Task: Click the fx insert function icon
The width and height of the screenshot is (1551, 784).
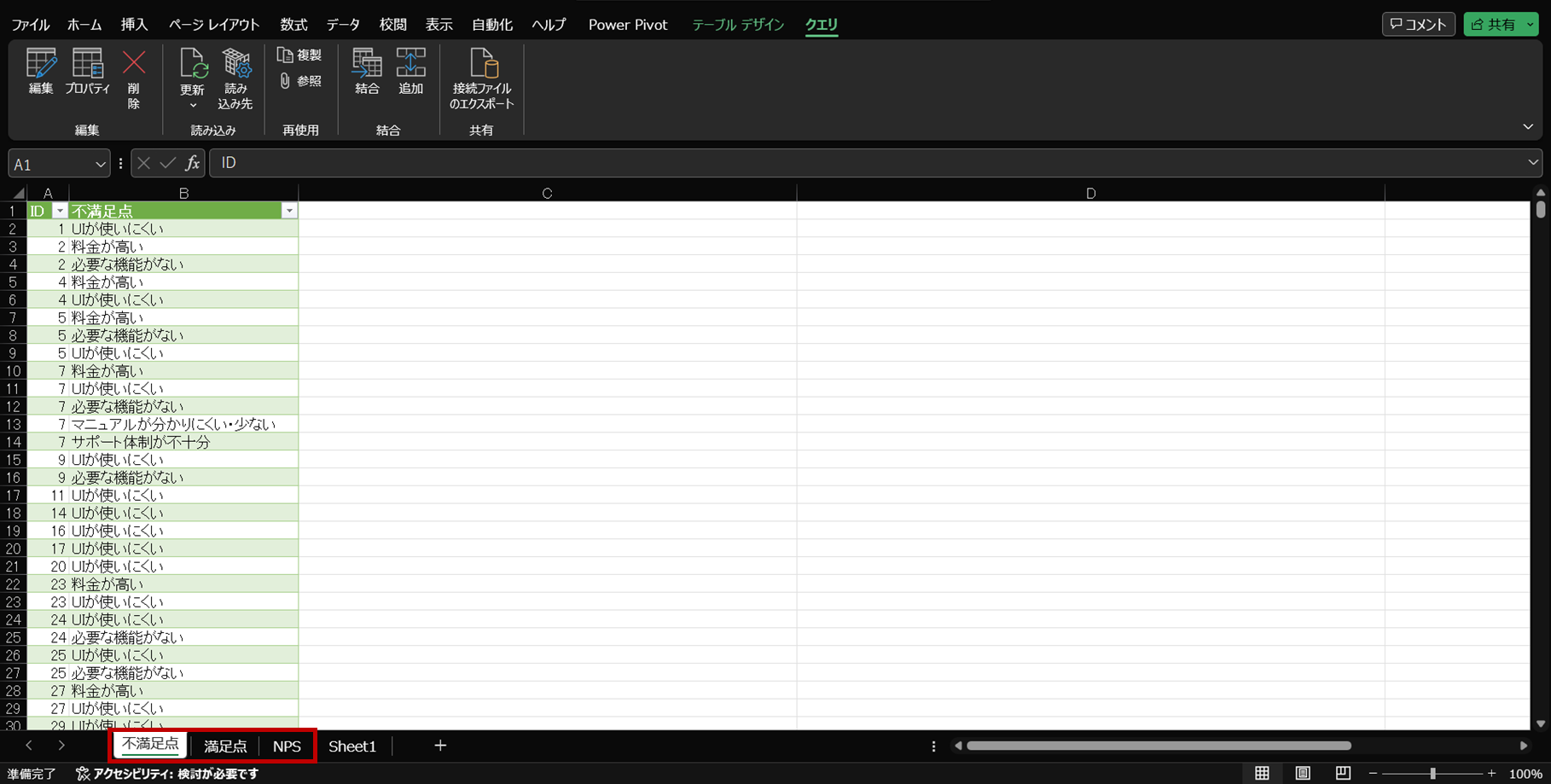Action: [x=193, y=163]
